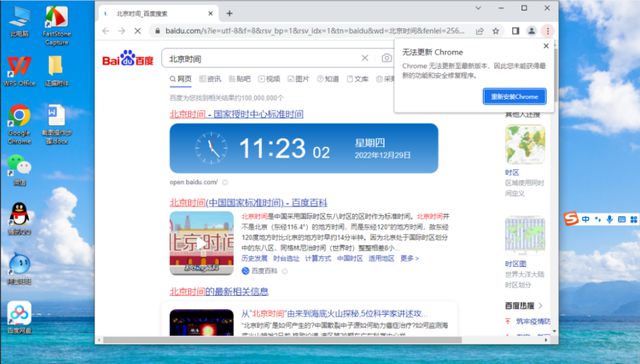This screenshot has height=364, width=640.
Task: Switch to 知道 results tab
Action: coord(328,79)
